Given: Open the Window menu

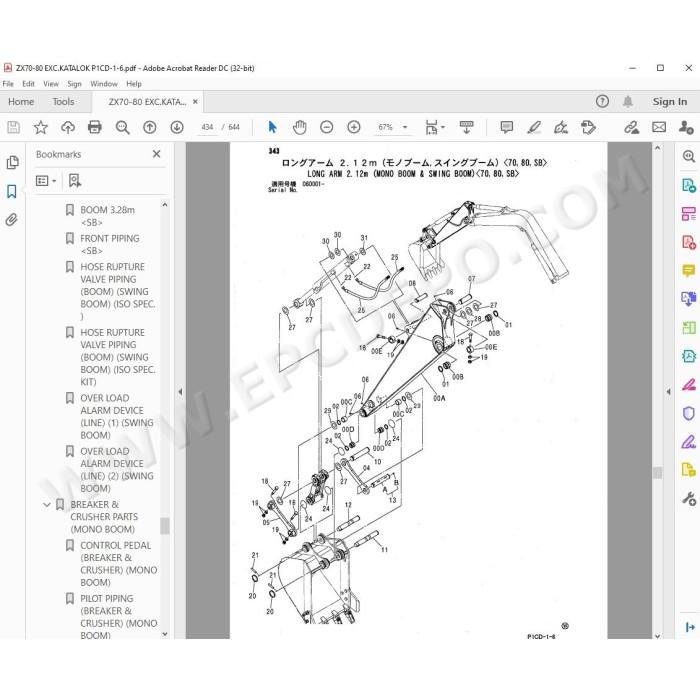Looking at the screenshot, I should pyautogui.click(x=104, y=84).
